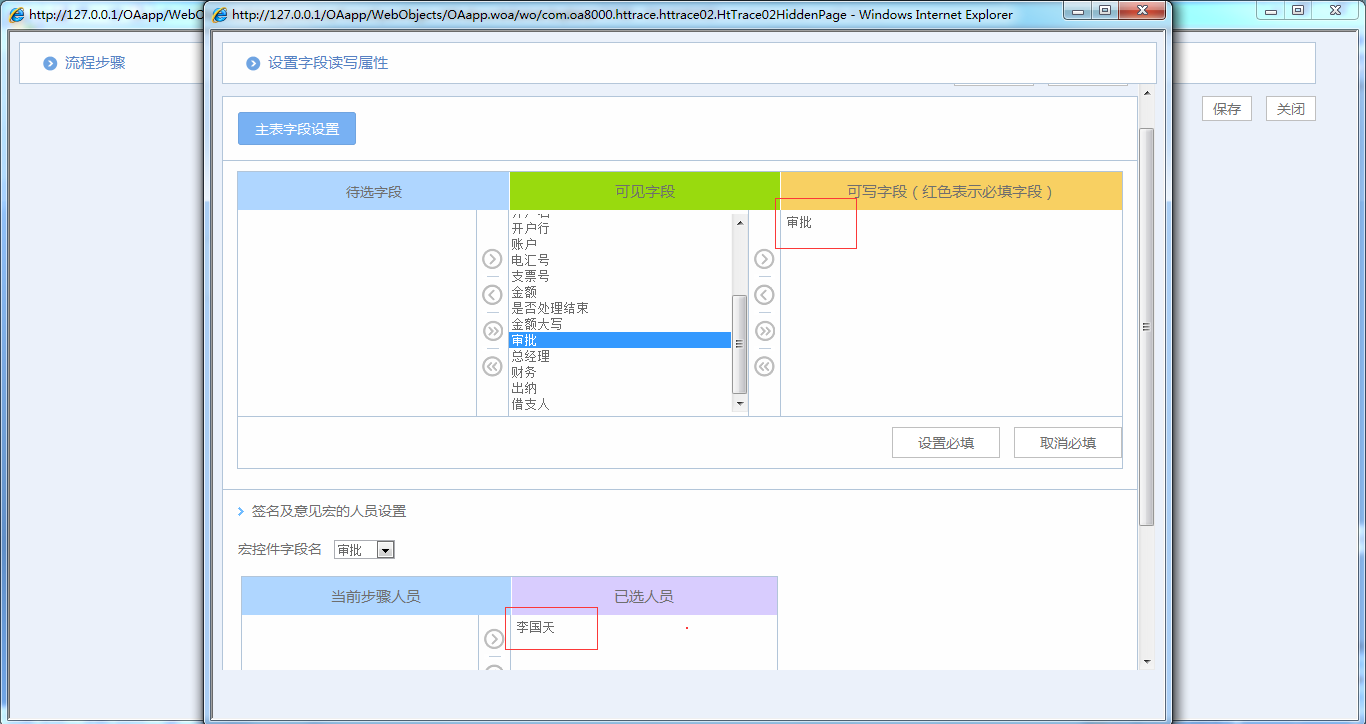
Task: Open the 宏控件字段名 dropdown
Action: [x=385, y=550]
